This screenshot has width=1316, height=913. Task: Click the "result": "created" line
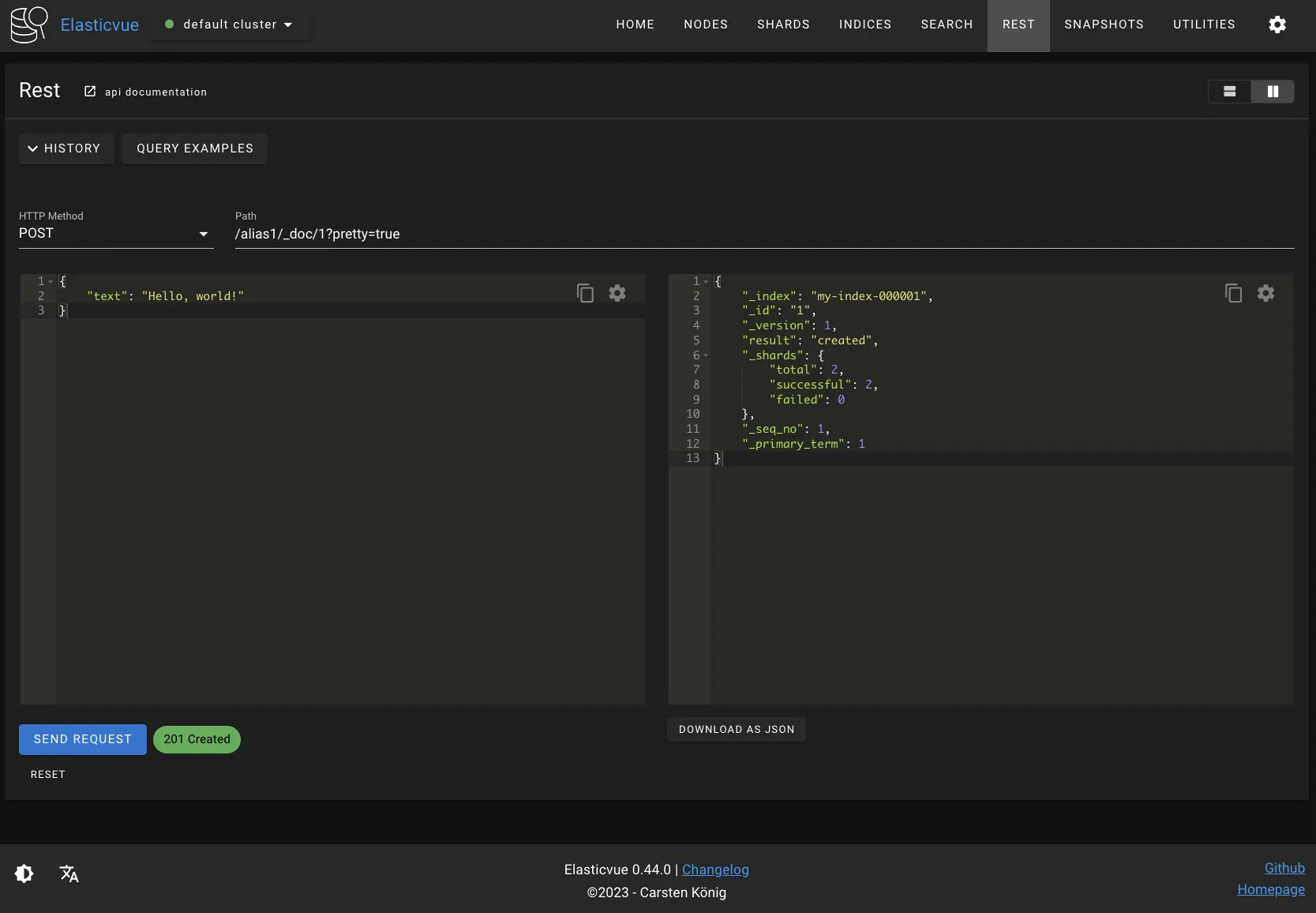tap(809, 340)
